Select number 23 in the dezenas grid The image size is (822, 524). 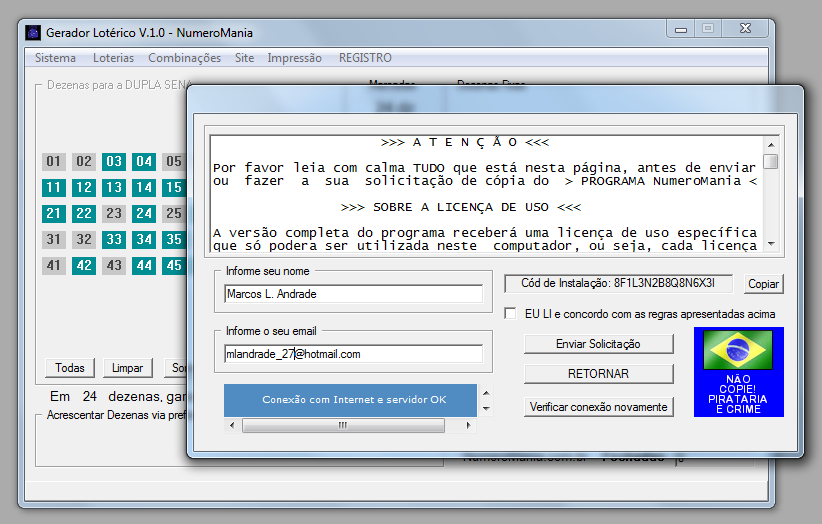pos(114,213)
